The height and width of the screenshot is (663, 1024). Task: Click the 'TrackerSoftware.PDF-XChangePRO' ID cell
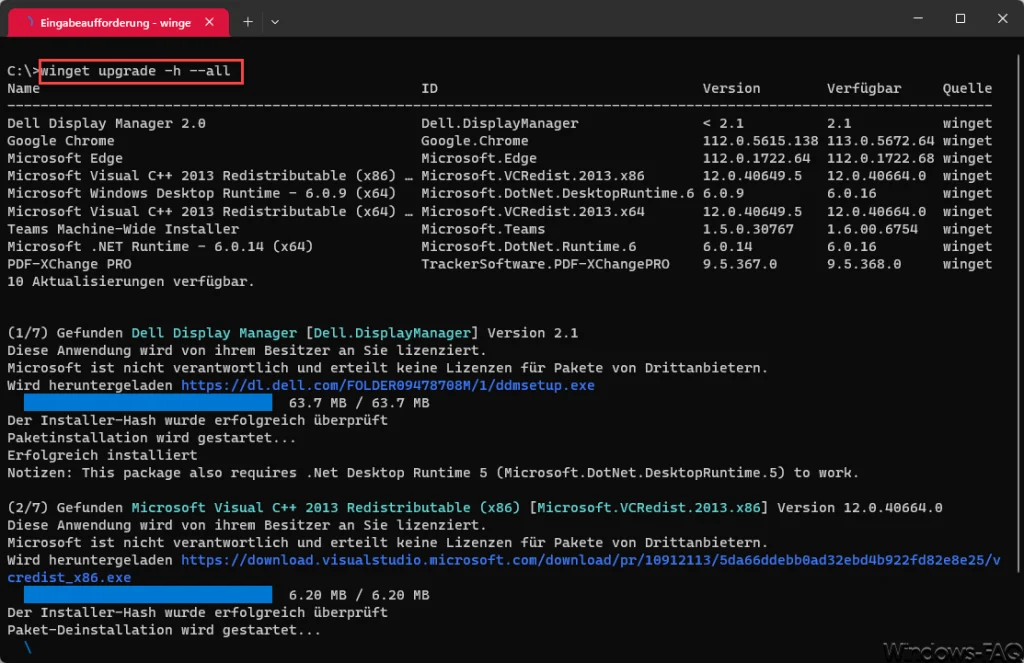[x=545, y=265]
